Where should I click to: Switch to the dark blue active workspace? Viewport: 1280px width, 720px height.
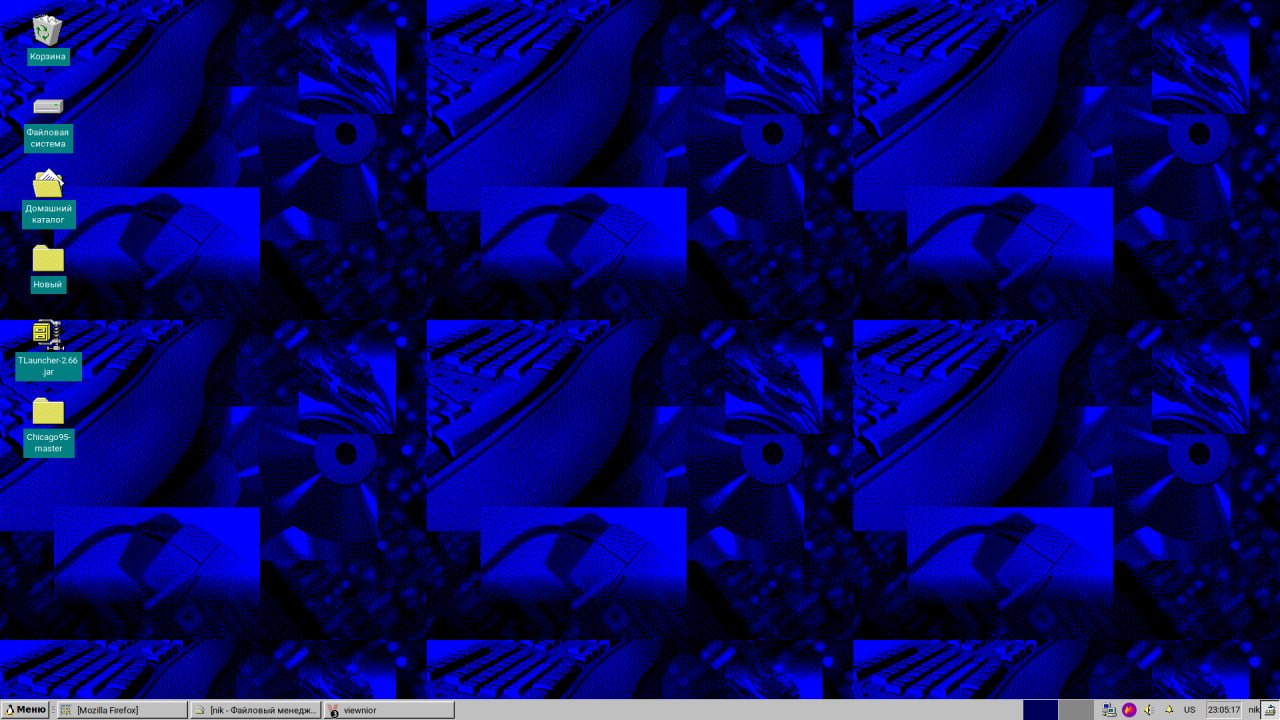1040,710
